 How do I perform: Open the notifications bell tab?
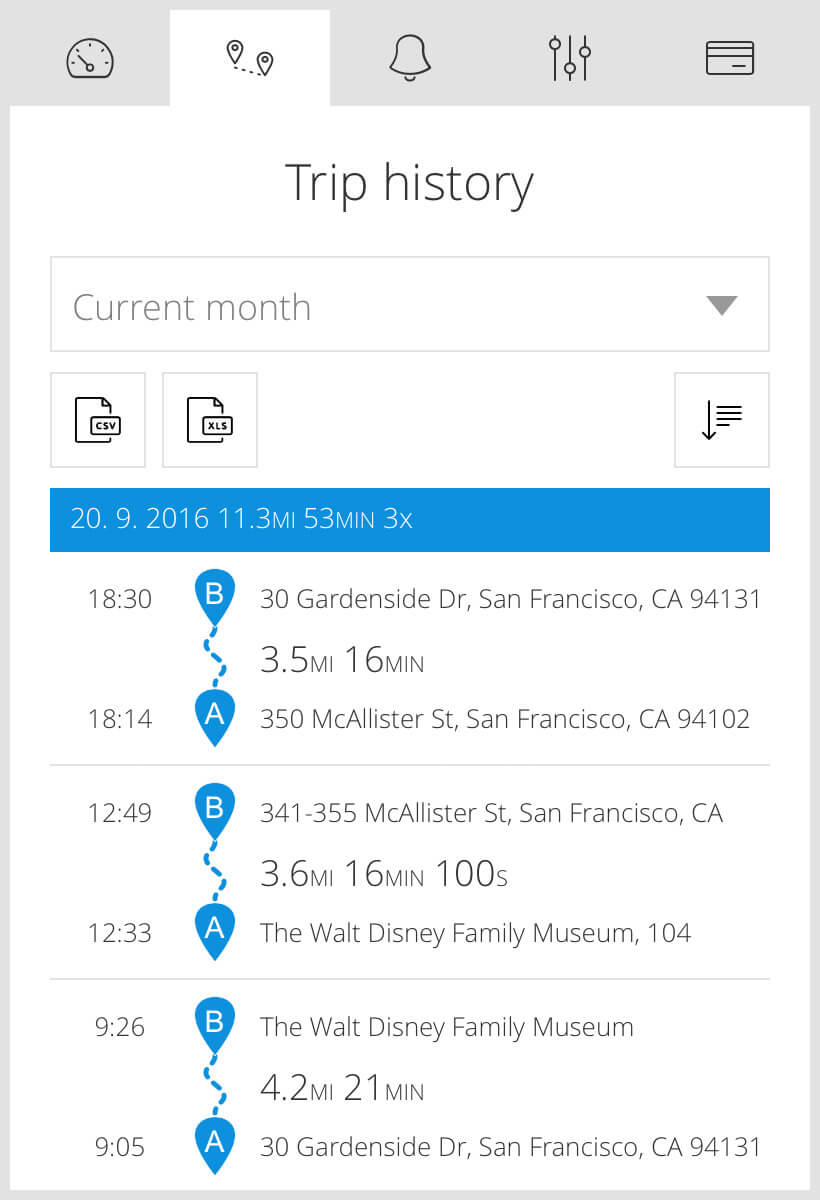tap(410, 58)
